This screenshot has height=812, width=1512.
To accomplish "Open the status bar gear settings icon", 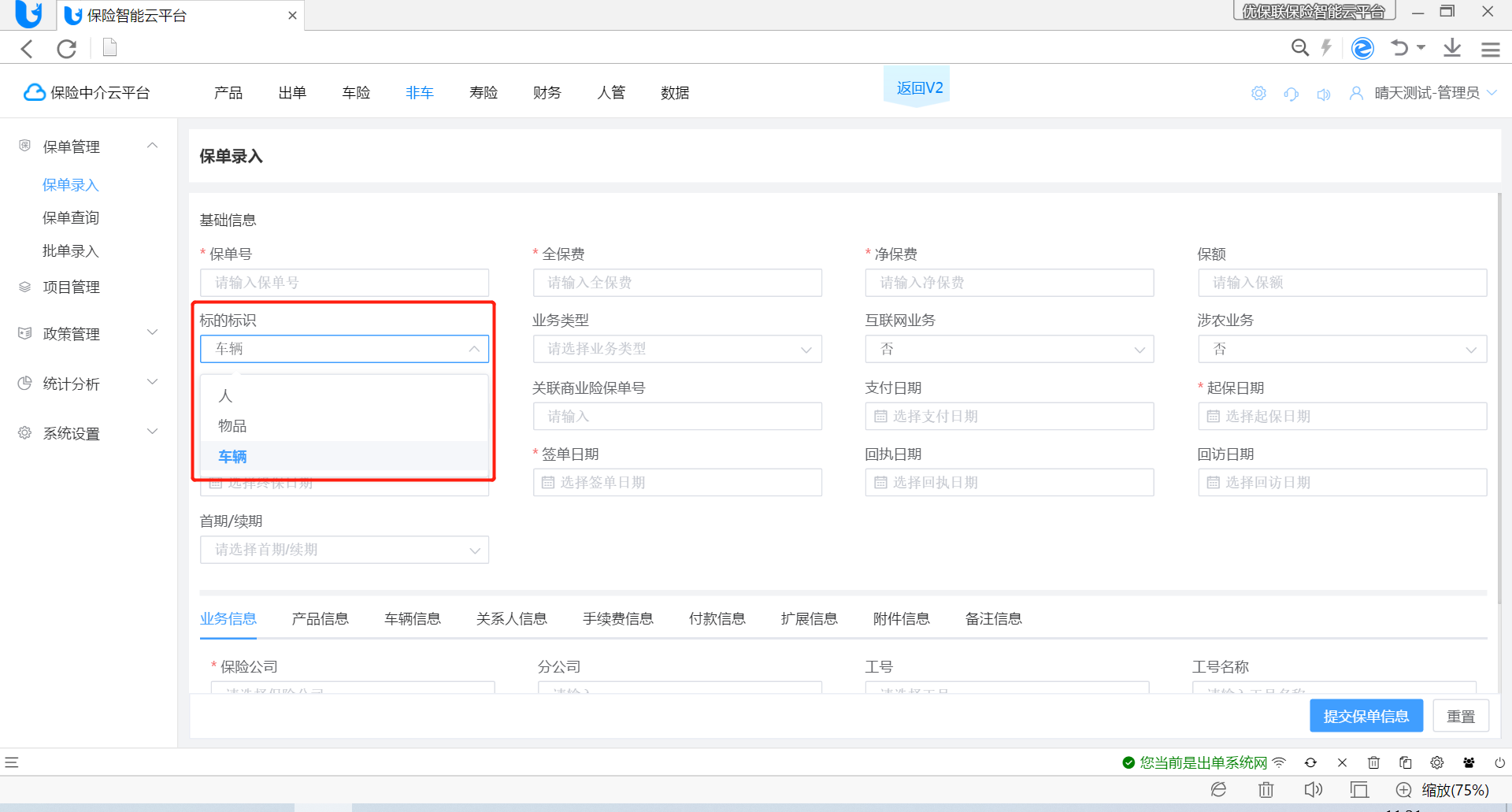I will tap(1437, 762).
